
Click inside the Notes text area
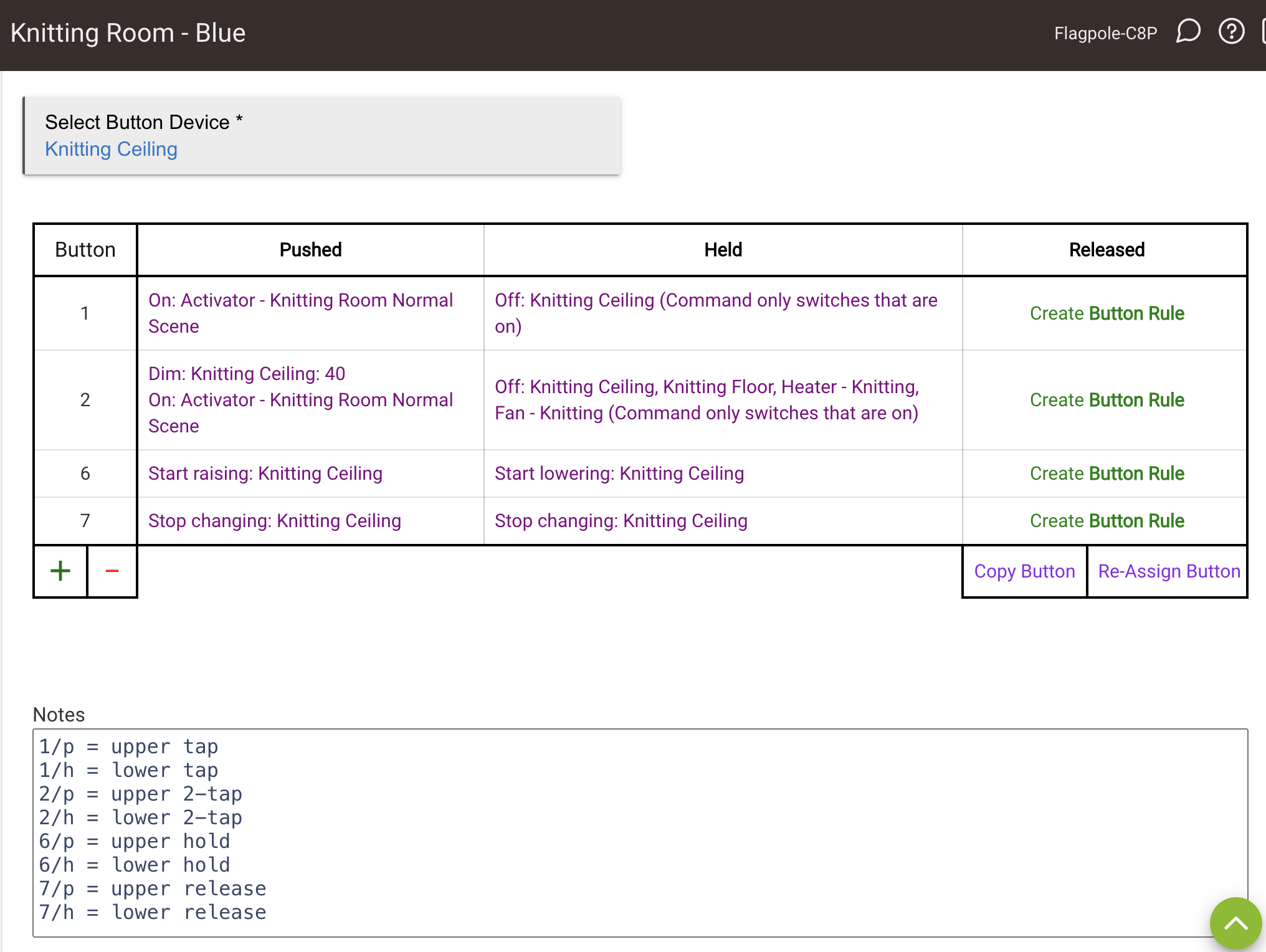point(640,833)
